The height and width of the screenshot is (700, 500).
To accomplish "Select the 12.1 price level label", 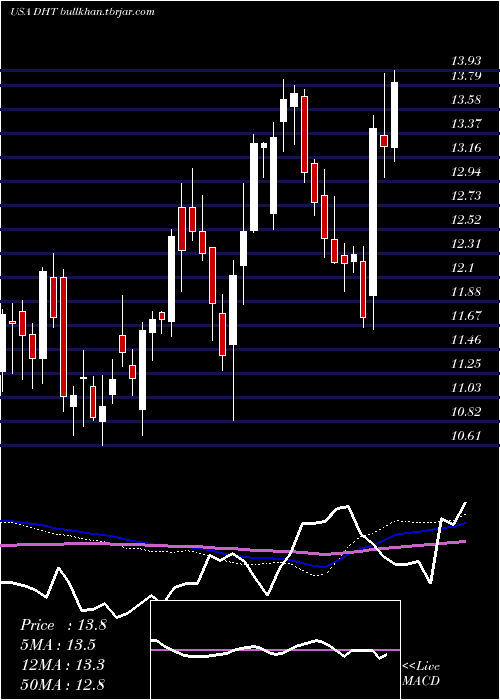I will click(462, 268).
